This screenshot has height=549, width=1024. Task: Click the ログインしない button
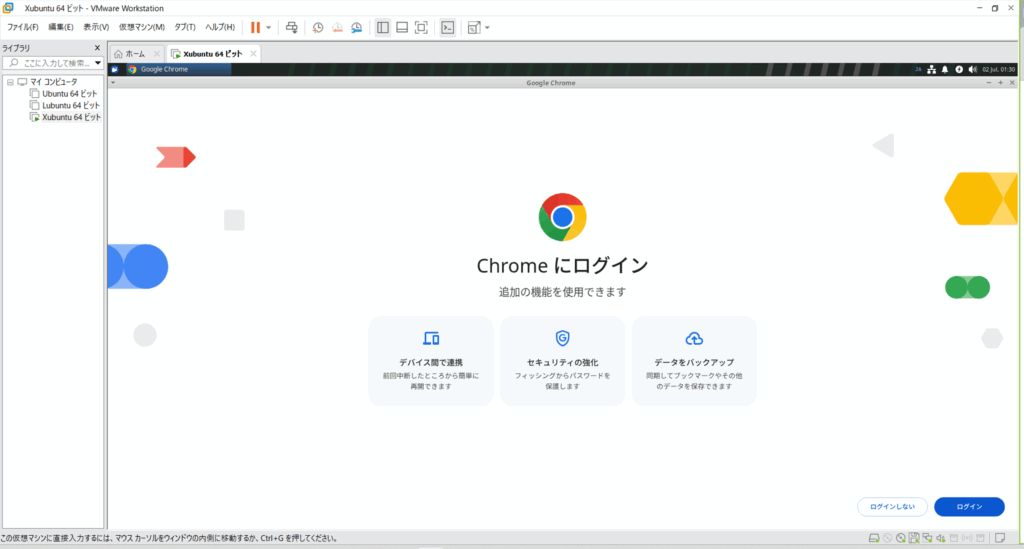pos(892,507)
